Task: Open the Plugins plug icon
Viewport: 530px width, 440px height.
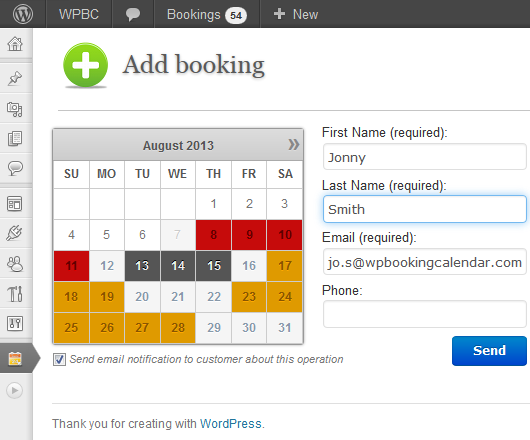Action: click(15, 233)
